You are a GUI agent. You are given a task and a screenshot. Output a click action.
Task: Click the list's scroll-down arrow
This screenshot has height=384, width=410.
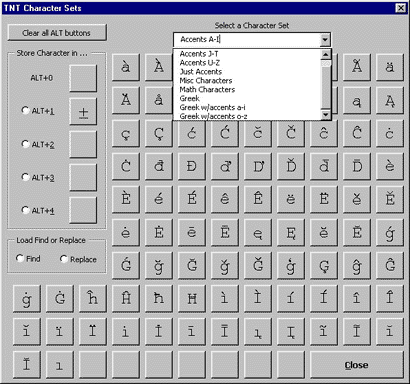(326, 115)
